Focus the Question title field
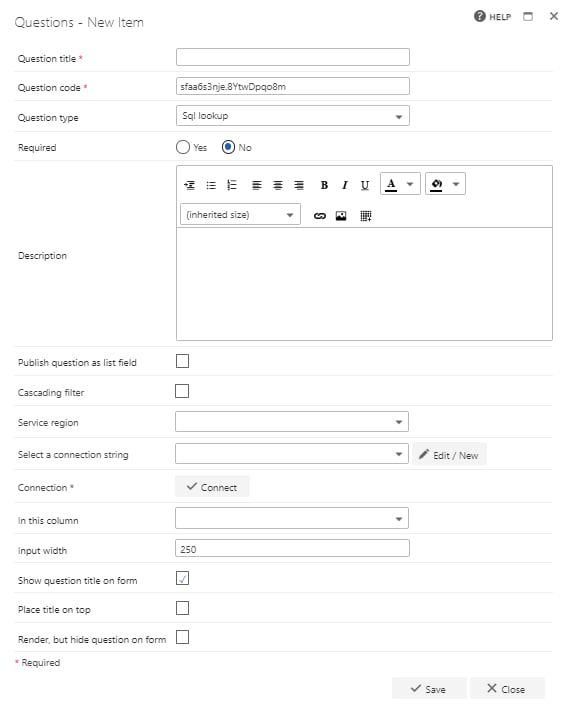This screenshot has height=704, width=569. click(x=293, y=57)
